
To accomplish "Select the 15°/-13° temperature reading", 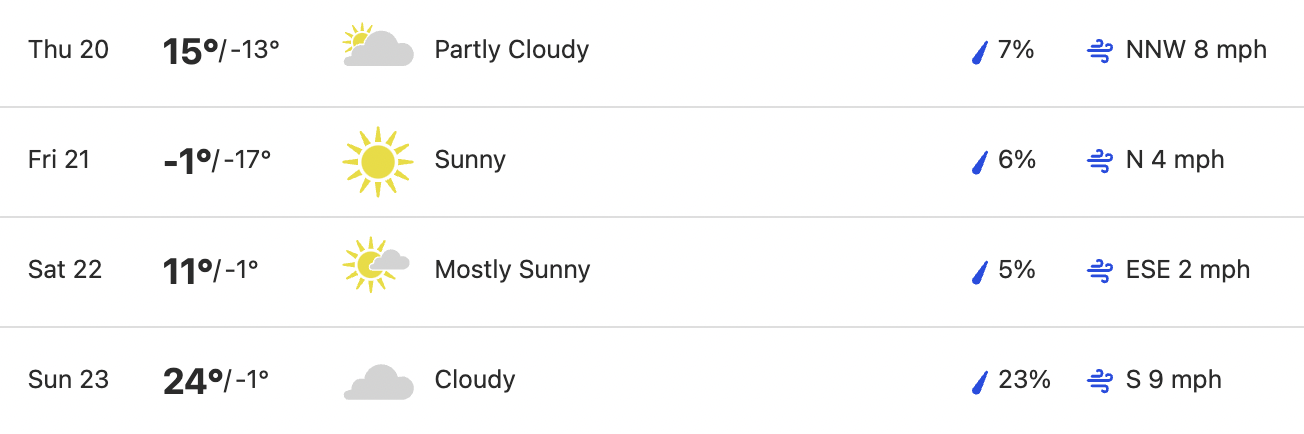I will click(221, 51).
